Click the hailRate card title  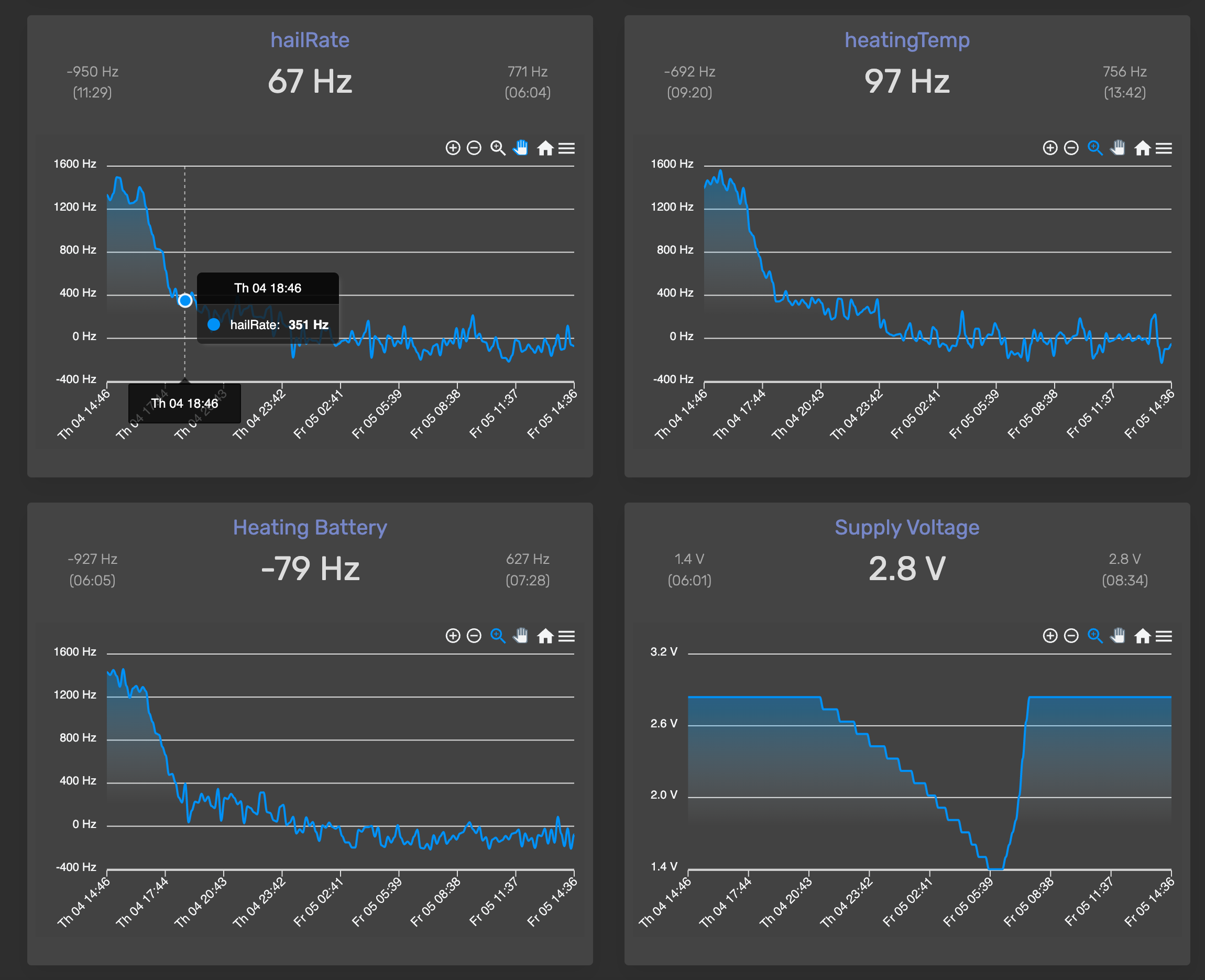[310, 40]
